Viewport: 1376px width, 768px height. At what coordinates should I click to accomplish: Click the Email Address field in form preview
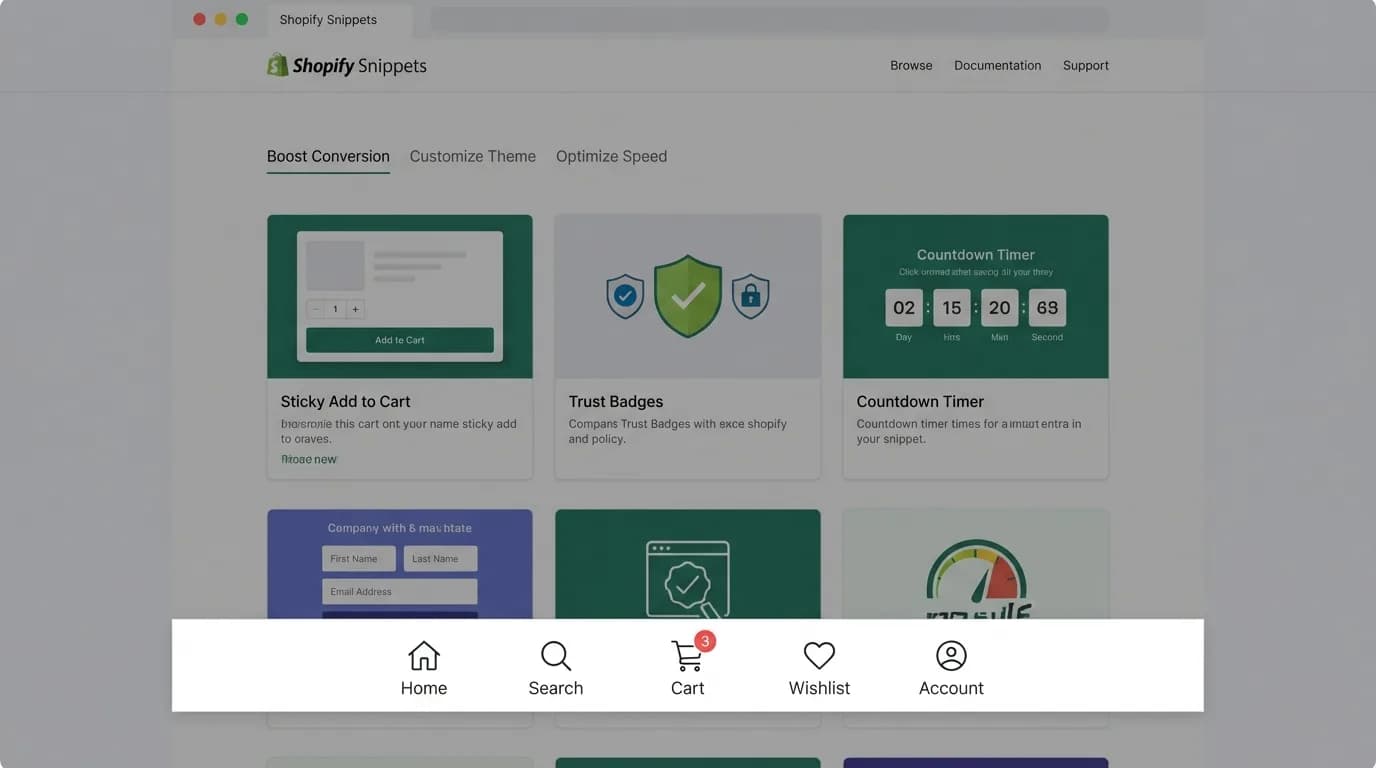pos(400,591)
